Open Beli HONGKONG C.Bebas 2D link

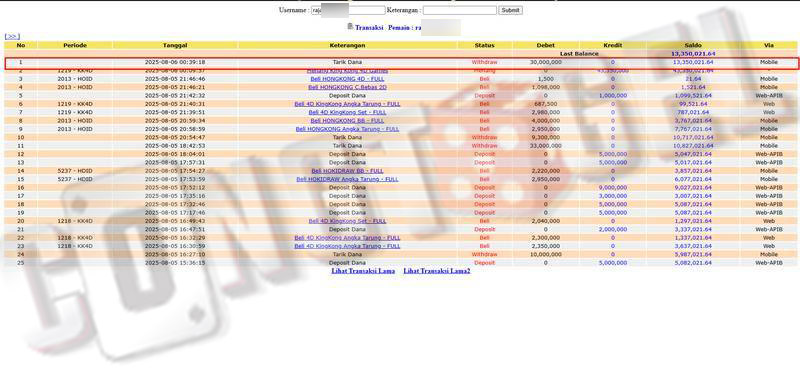pyautogui.click(x=347, y=87)
